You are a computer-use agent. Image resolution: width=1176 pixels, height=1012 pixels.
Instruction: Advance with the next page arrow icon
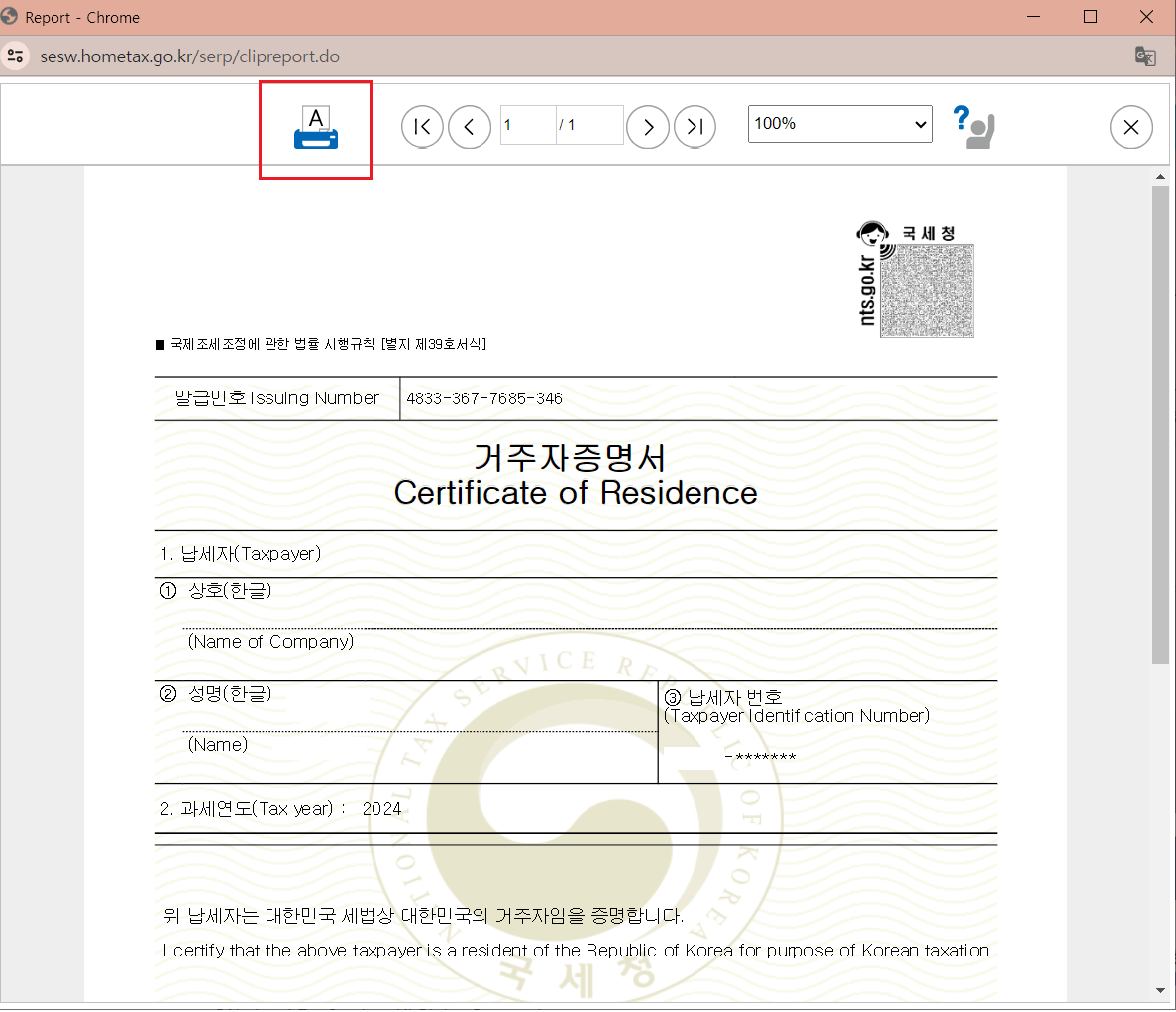point(648,126)
